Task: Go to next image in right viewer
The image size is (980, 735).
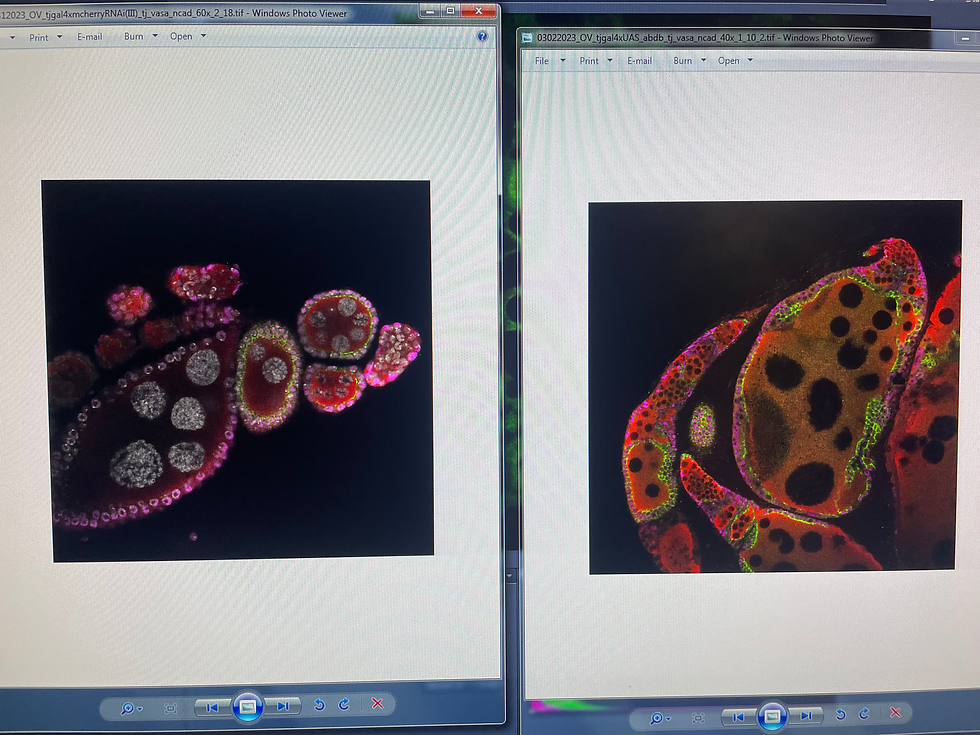Action: pos(806,715)
